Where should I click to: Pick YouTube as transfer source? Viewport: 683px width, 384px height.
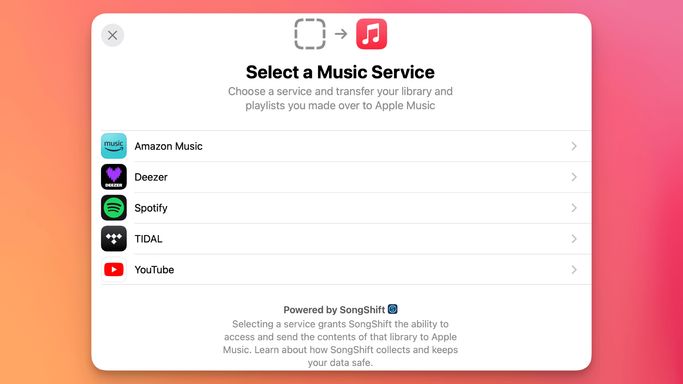click(346, 270)
